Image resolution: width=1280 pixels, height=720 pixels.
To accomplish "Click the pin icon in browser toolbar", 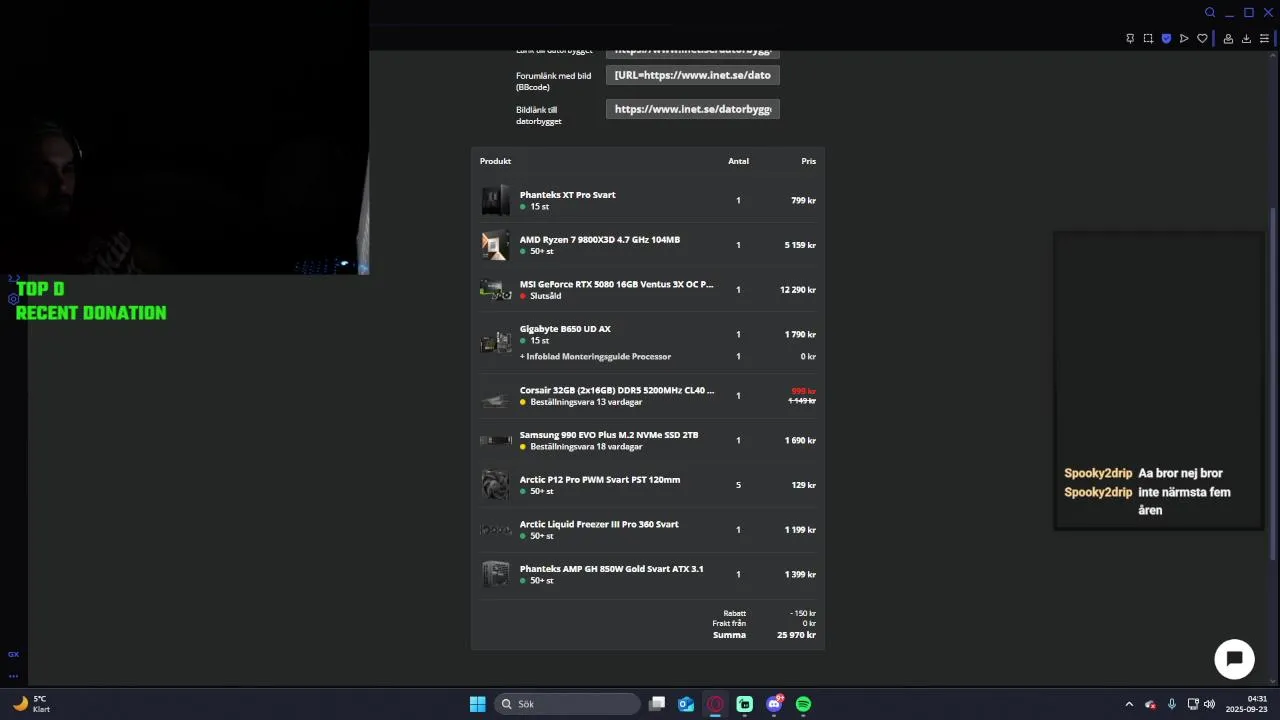I will (x=1130, y=38).
